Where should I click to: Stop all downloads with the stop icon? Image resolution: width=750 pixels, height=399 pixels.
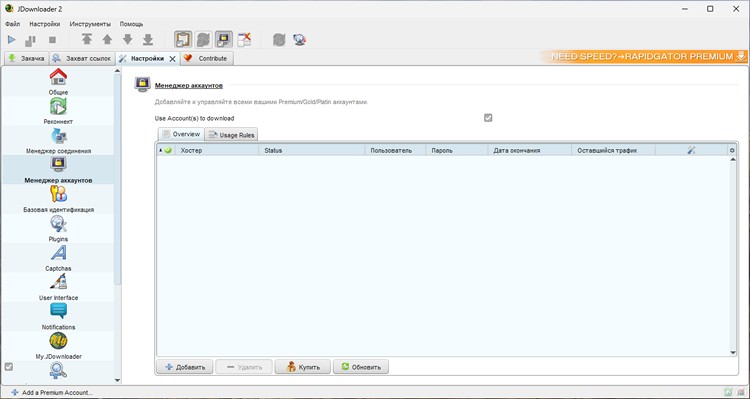click(52, 40)
